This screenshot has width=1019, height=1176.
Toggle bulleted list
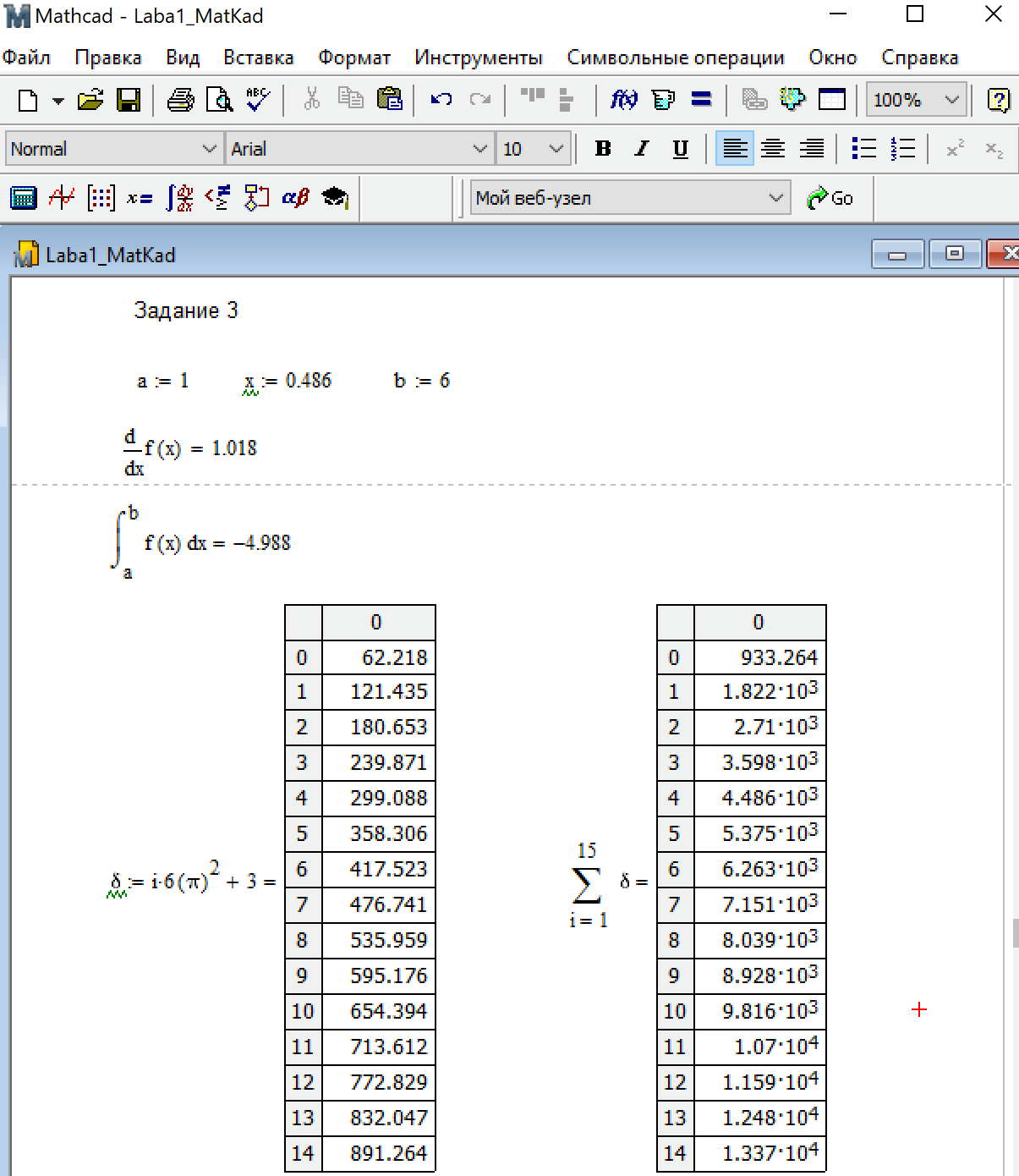coord(864,149)
